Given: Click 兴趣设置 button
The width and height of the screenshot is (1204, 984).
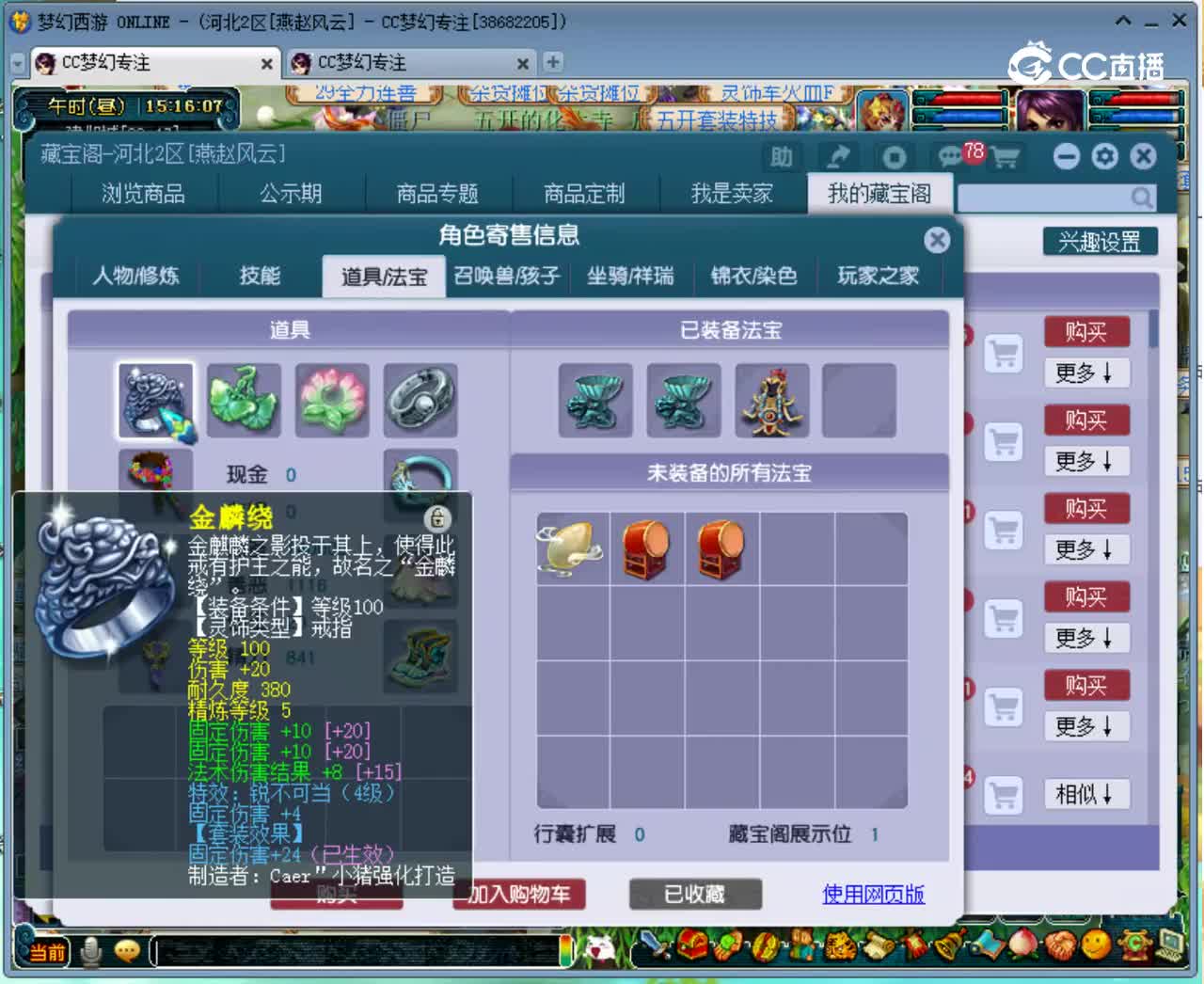Looking at the screenshot, I should click(1100, 243).
